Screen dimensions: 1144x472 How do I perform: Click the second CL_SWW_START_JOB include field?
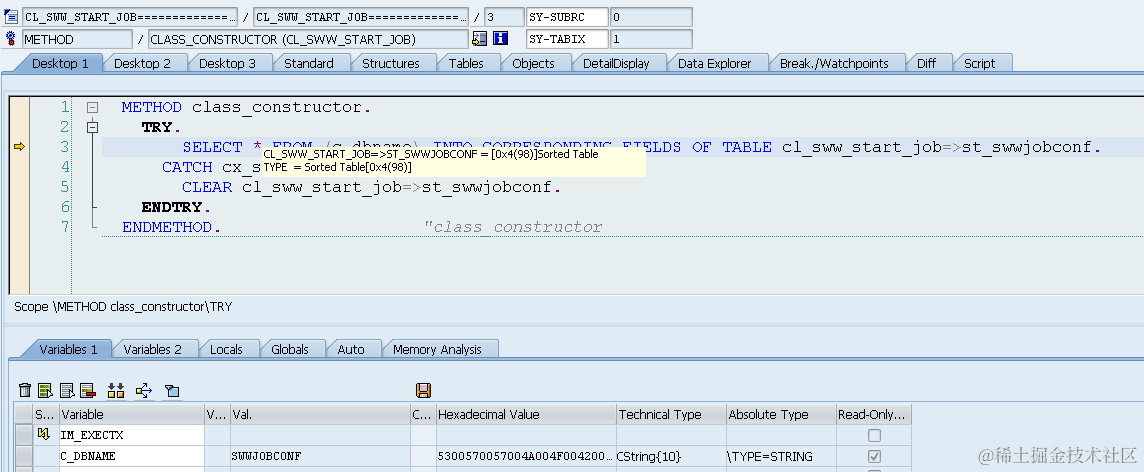click(x=360, y=16)
